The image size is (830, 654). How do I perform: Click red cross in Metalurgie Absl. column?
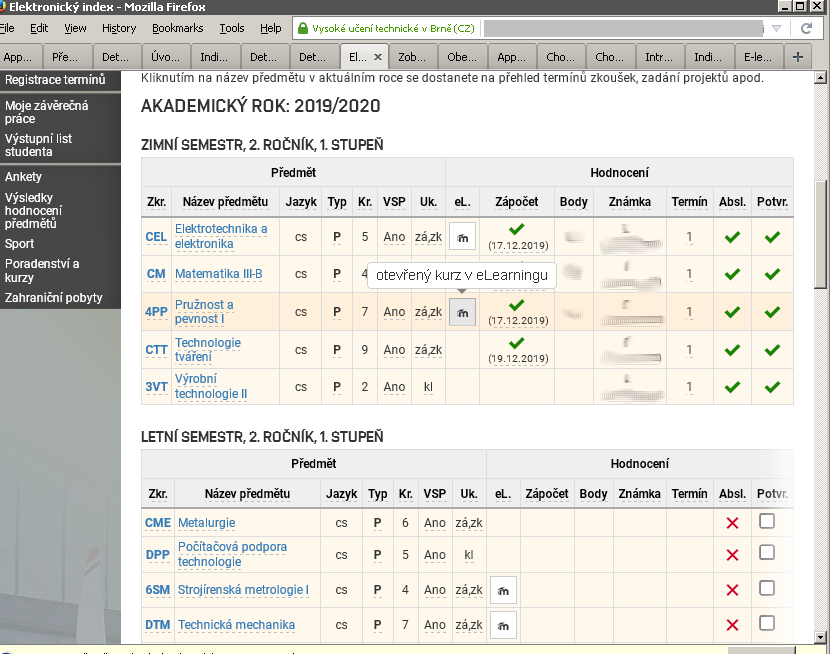732,523
